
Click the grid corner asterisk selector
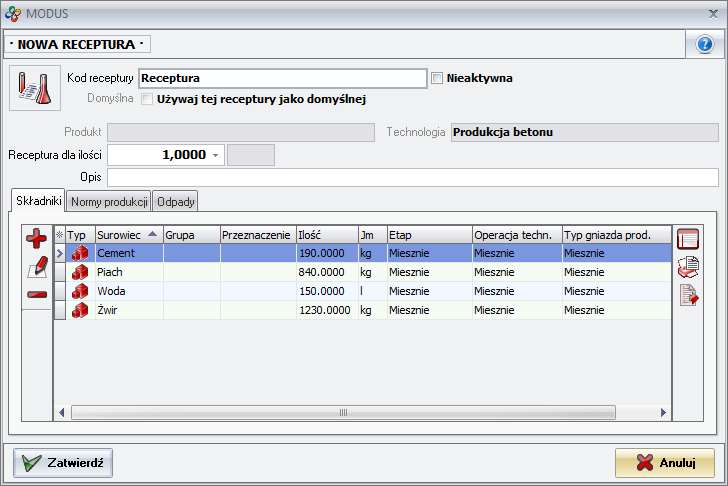click(x=59, y=234)
